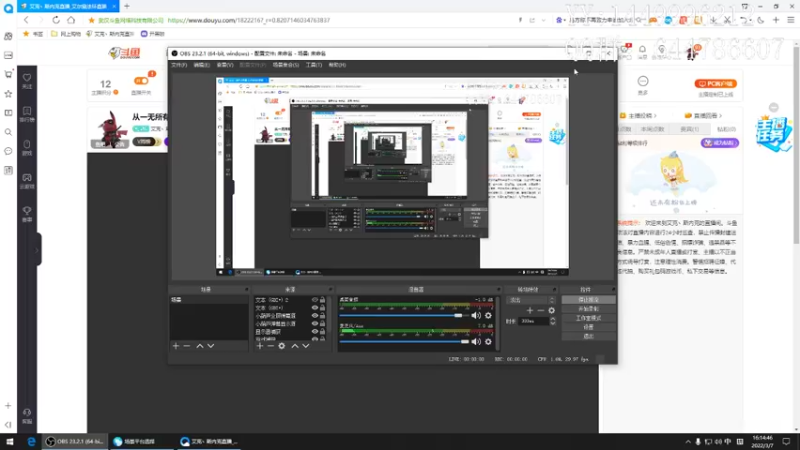The width and height of the screenshot is (800, 450).
Task: Open the Windows Start menu
Action: pos(10,442)
